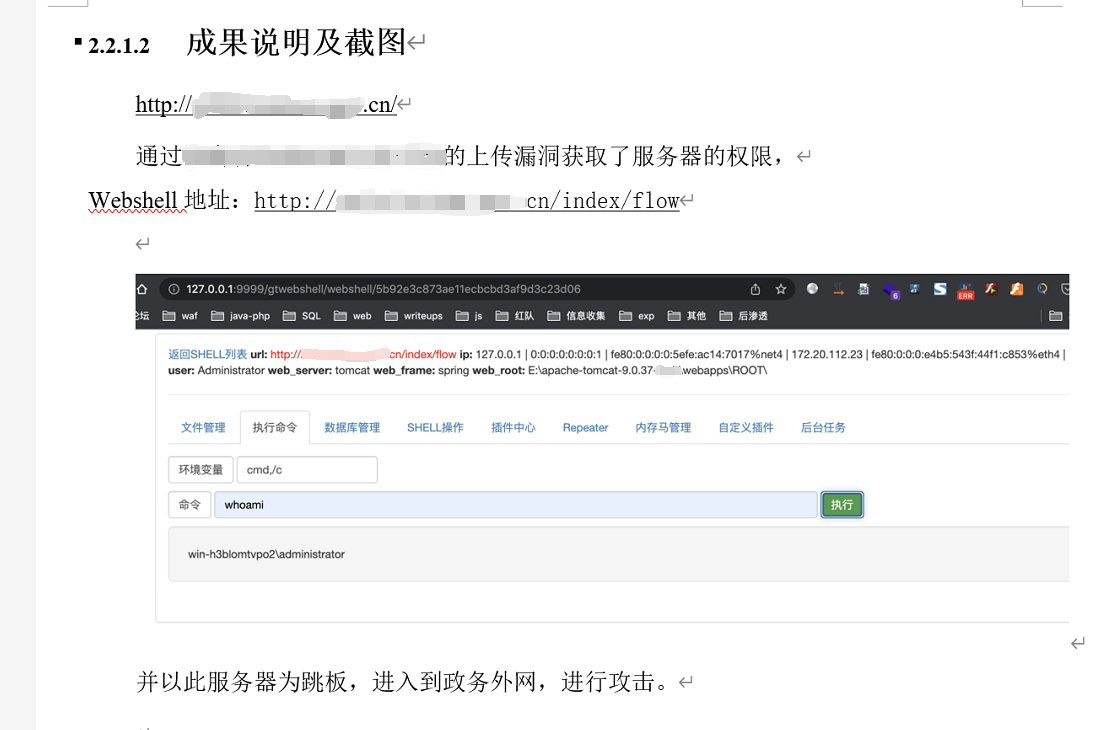Click the folder icon at bookmarks bar right end

click(x=1056, y=316)
